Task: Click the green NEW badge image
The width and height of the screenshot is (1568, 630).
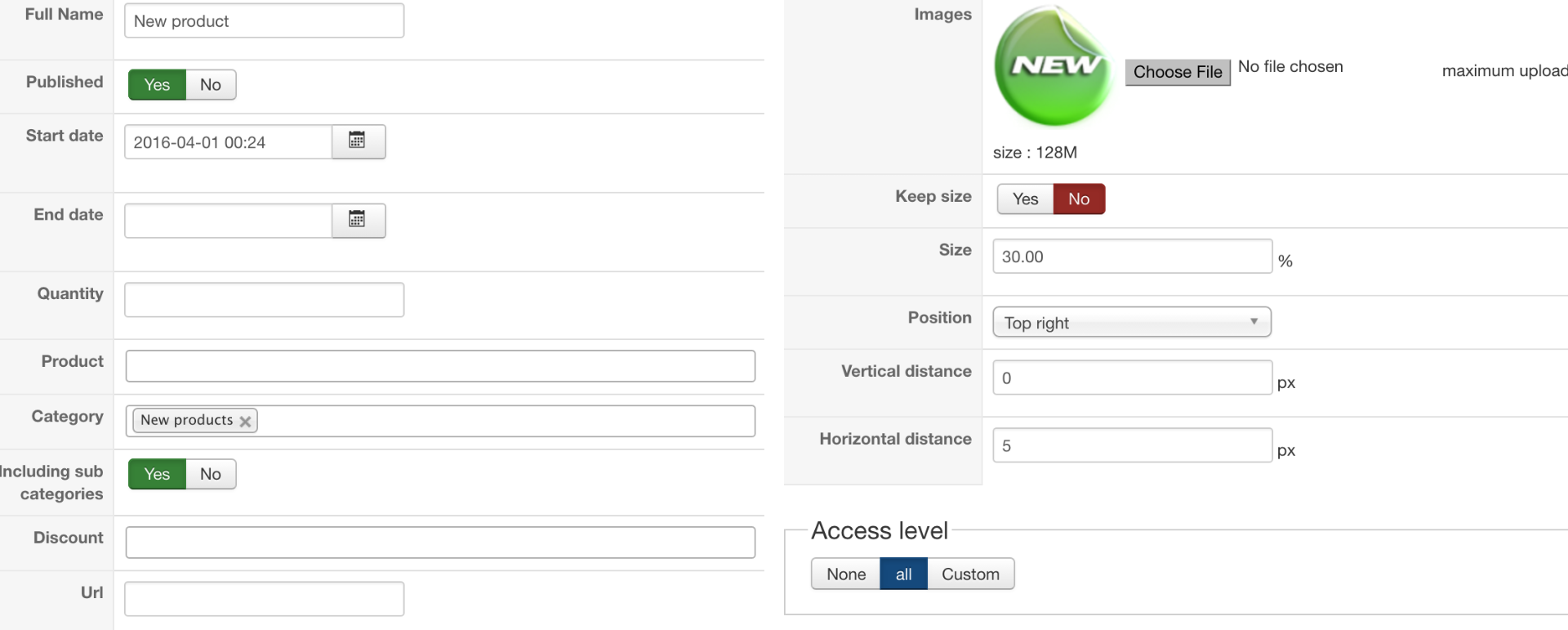Action: (x=1053, y=67)
